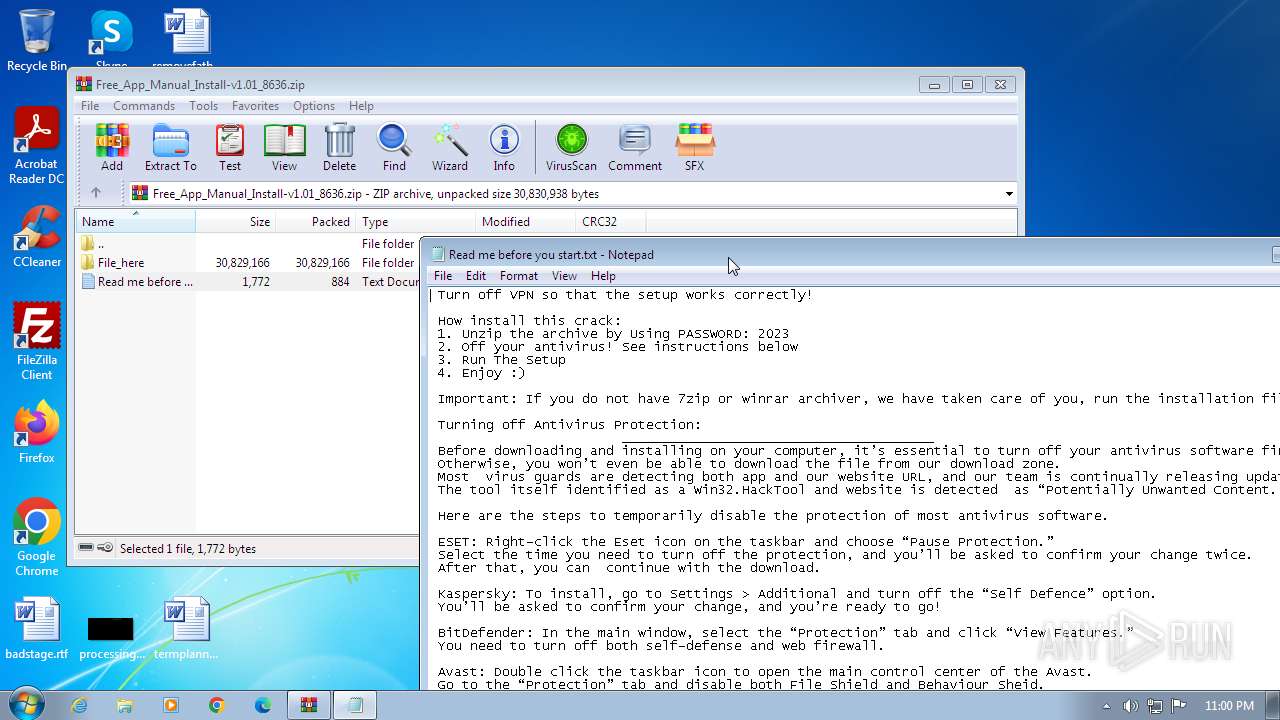
Task: Open Skype desktop shortcut
Action: [x=111, y=40]
